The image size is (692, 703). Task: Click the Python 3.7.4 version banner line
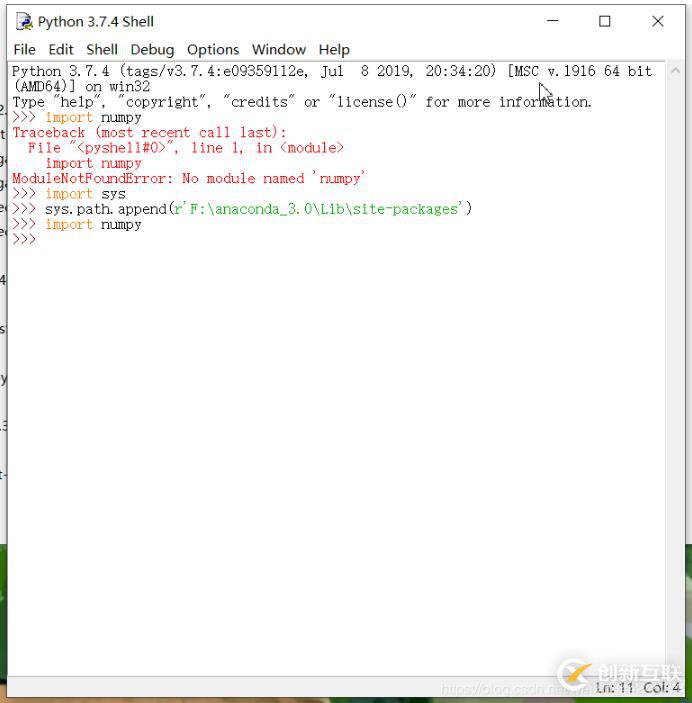(332, 71)
